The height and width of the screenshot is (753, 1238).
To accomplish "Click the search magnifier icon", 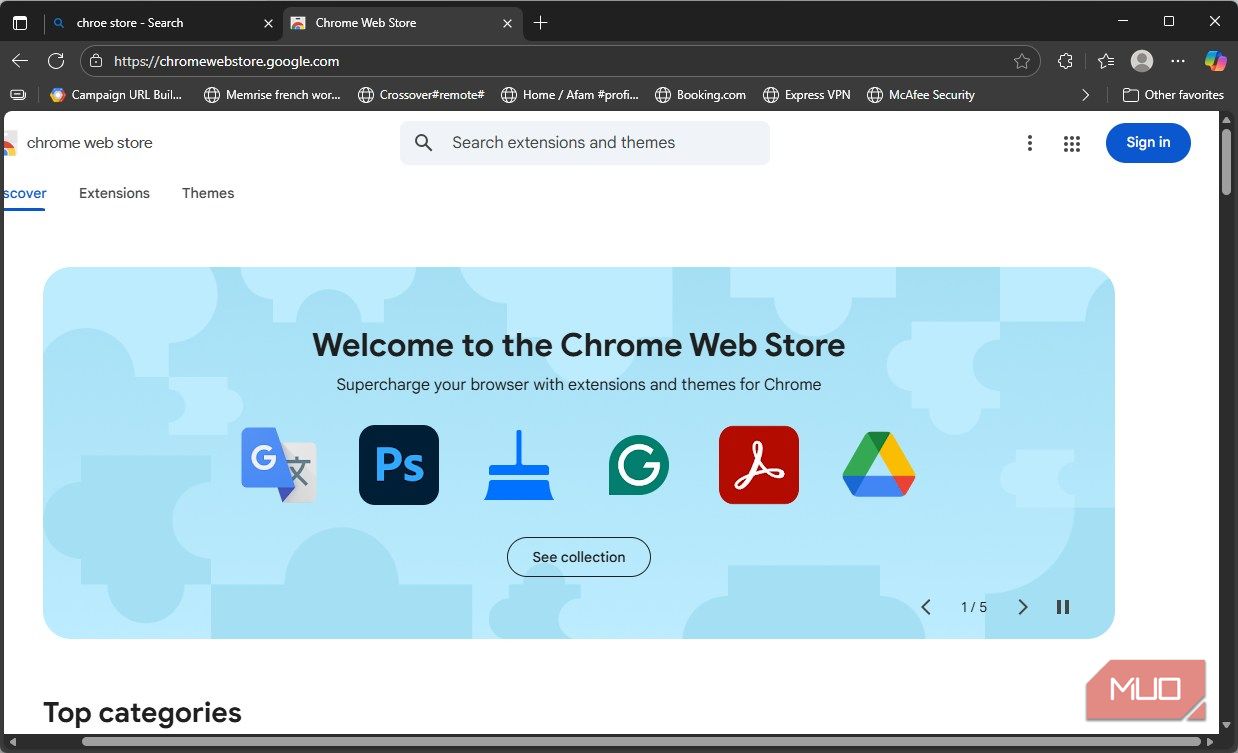I will (424, 143).
